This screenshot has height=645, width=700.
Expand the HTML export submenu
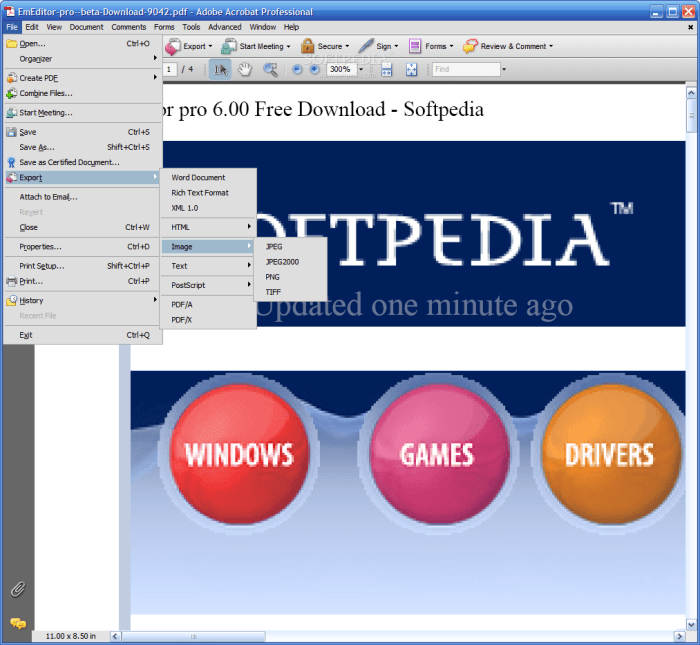point(208,227)
